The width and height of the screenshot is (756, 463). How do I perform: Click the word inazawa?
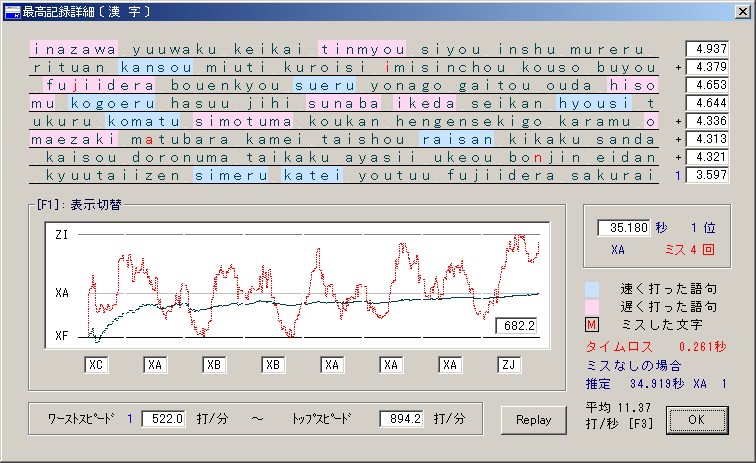74,49
